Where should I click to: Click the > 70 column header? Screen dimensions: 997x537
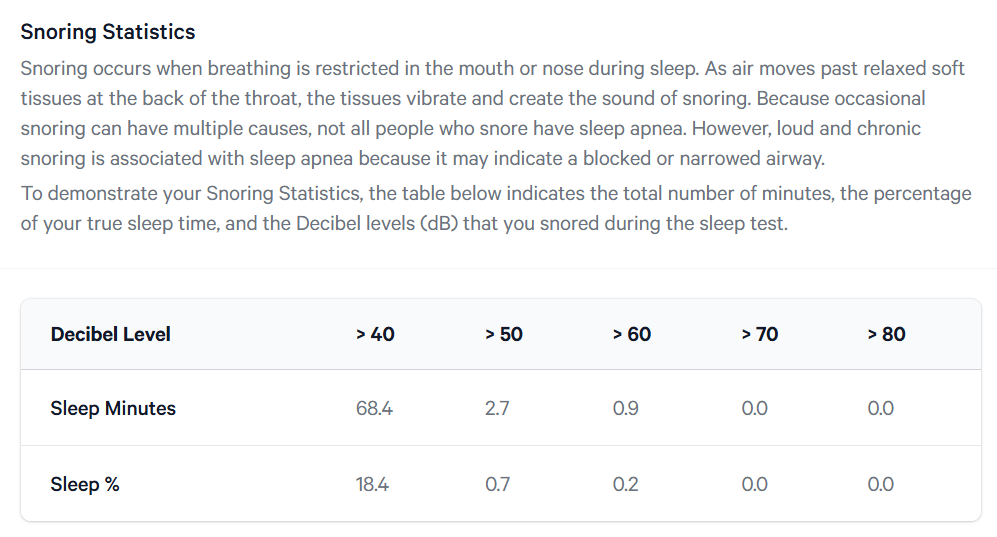pyautogui.click(x=760, y=334)
